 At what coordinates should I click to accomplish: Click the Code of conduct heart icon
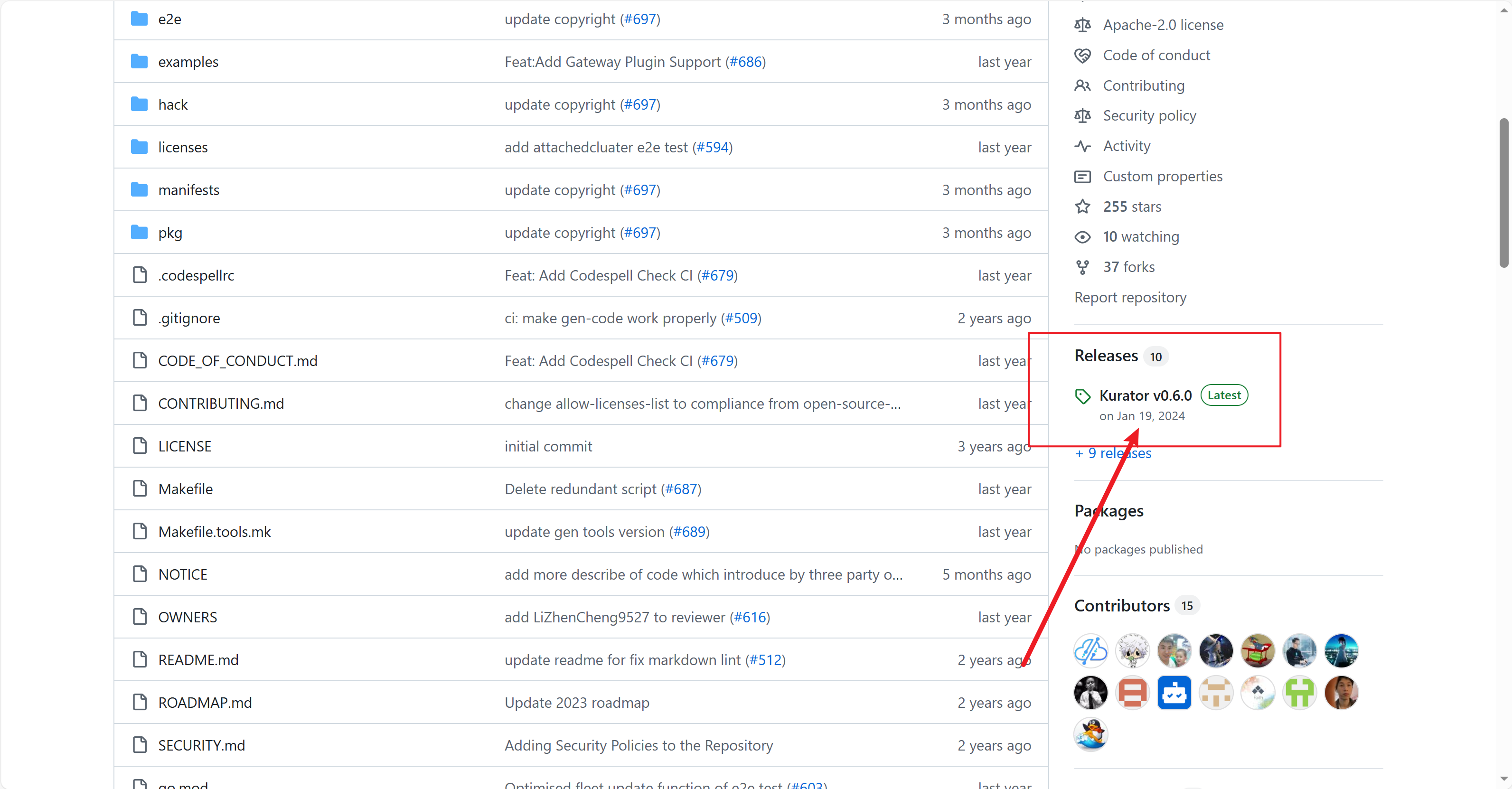[1082, 56]
